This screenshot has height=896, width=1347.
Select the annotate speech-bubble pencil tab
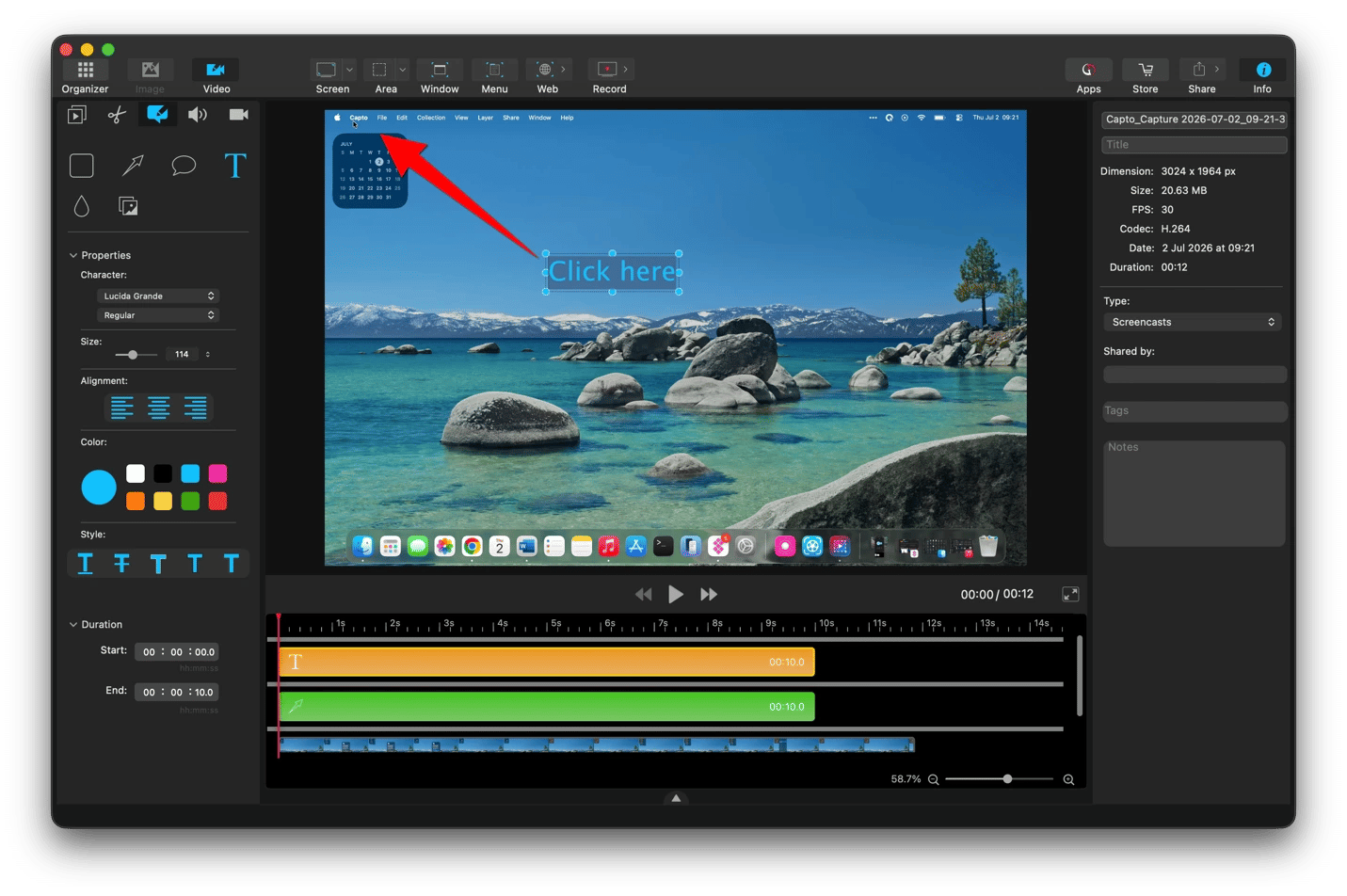point(157,114)
